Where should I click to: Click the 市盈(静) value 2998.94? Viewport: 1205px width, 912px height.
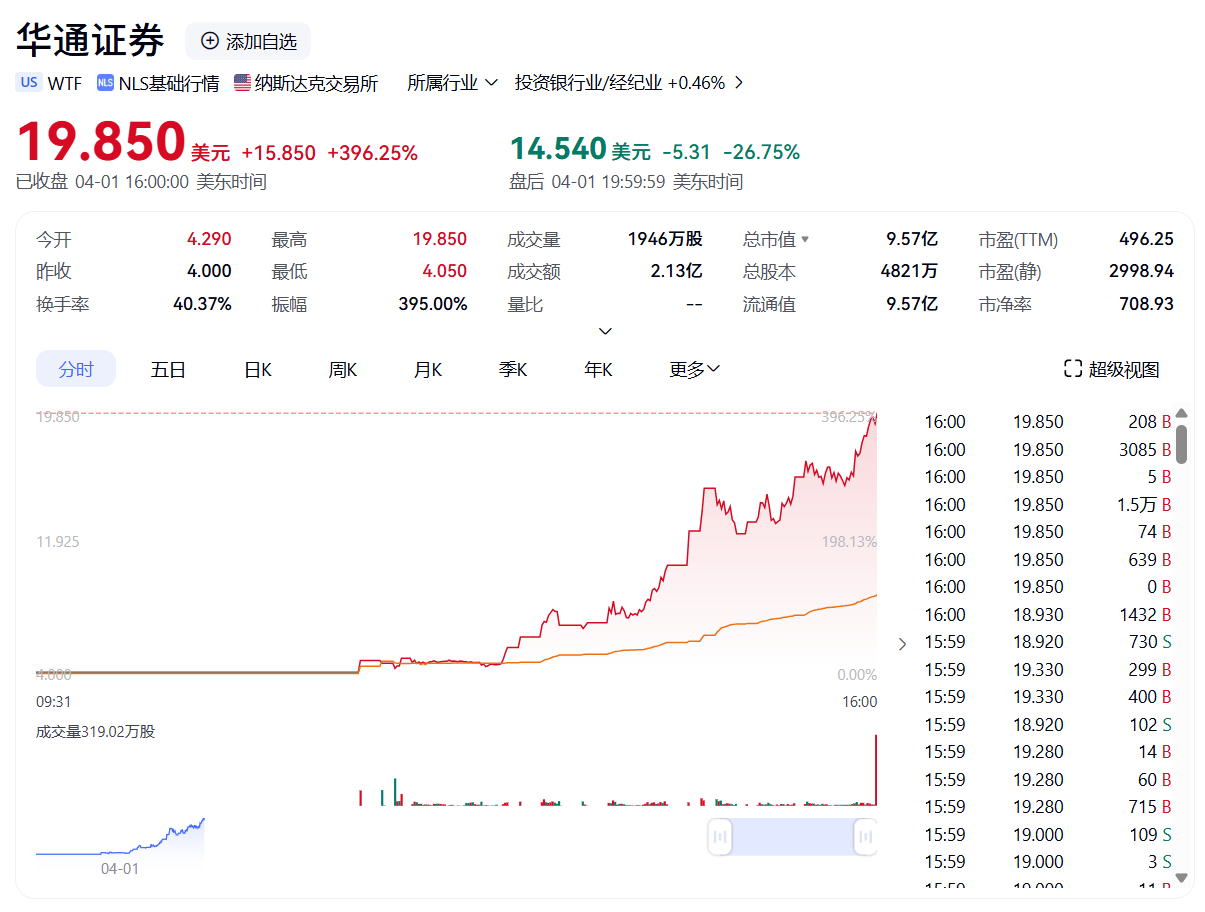click(1141, 272)
